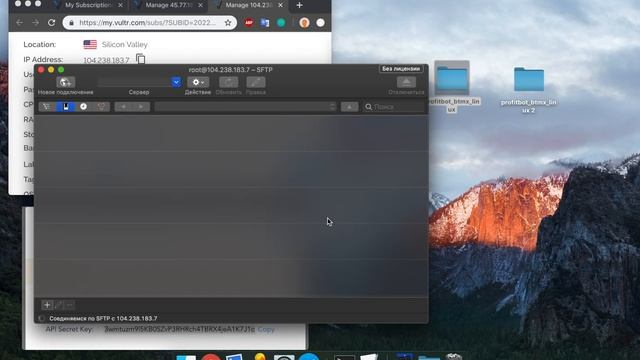Show the Bonjour bookmarks view
Image resolution: width=640 pixels, height=360 pixels.
click(x=101, y=107)
